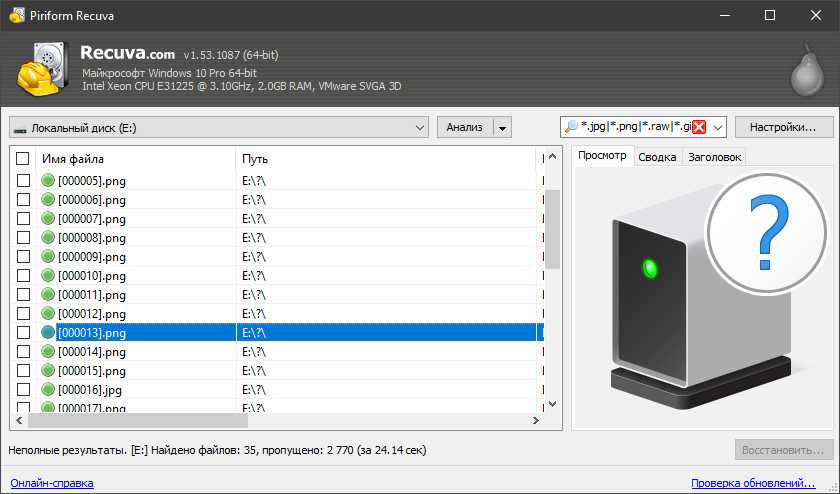840x494 pixels.
Task: Click green status icon of [000005].png
Action: point(48,181)
